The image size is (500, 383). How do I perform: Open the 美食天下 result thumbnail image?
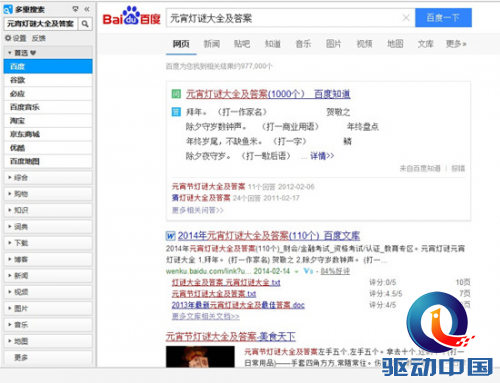click(x=200, y=357)
